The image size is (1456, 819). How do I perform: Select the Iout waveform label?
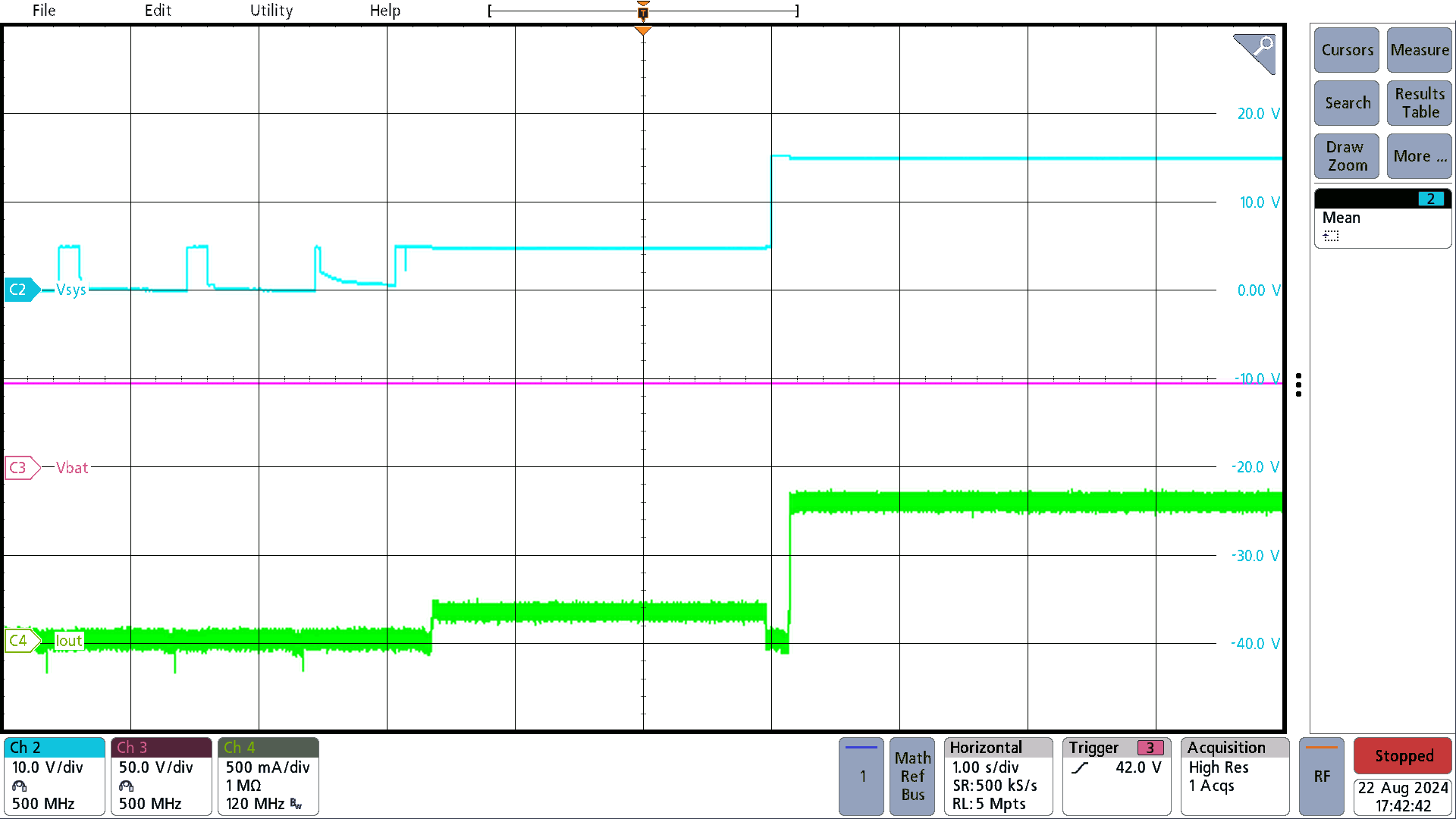69,641
